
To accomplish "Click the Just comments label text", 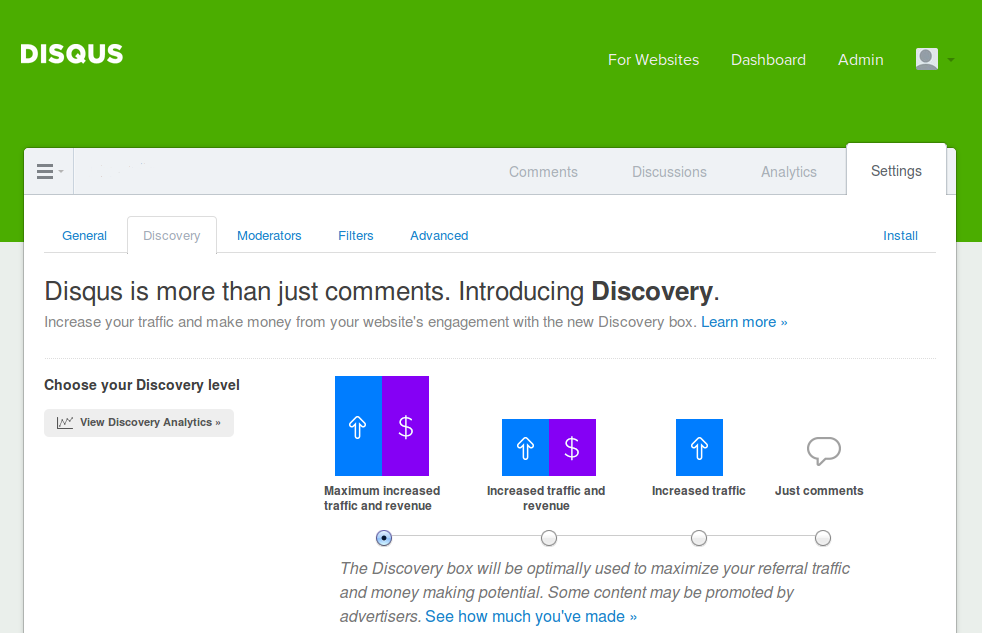I will click(819, 491).
